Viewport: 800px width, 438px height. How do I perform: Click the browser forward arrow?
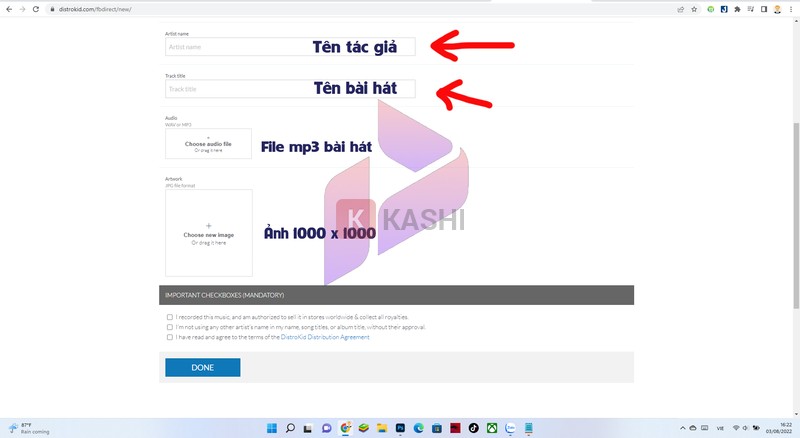click(x=22, y=9)
